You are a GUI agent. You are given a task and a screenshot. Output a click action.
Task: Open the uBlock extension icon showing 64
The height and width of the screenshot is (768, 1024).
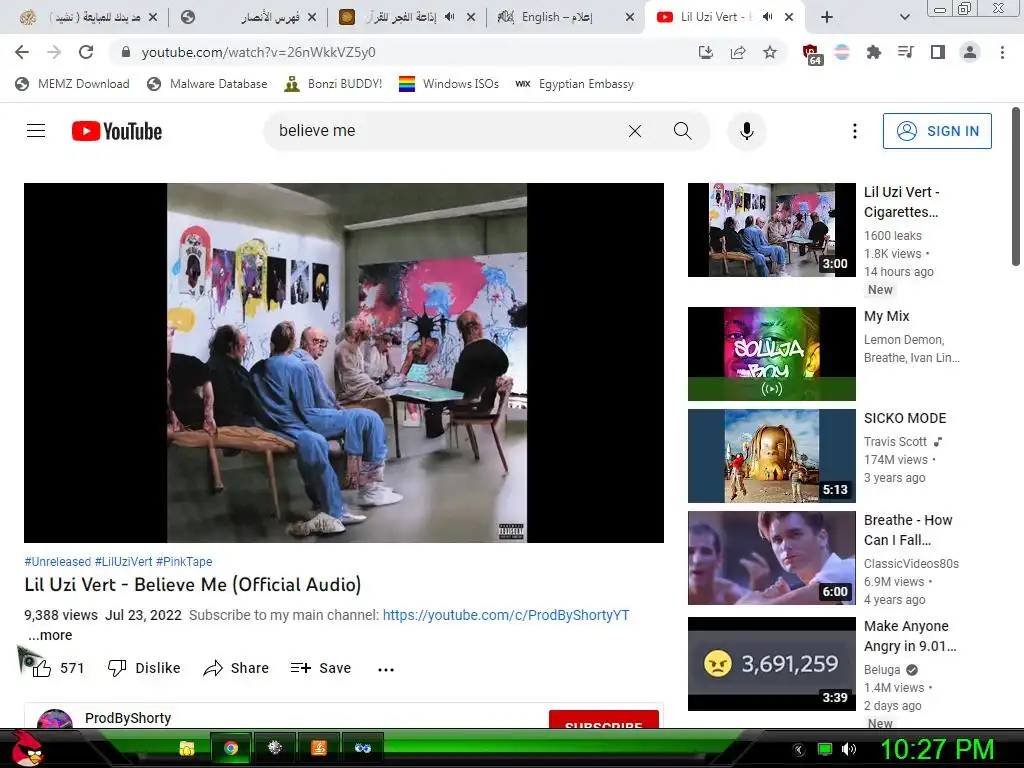pyautogui.click(x=811, y=54)
